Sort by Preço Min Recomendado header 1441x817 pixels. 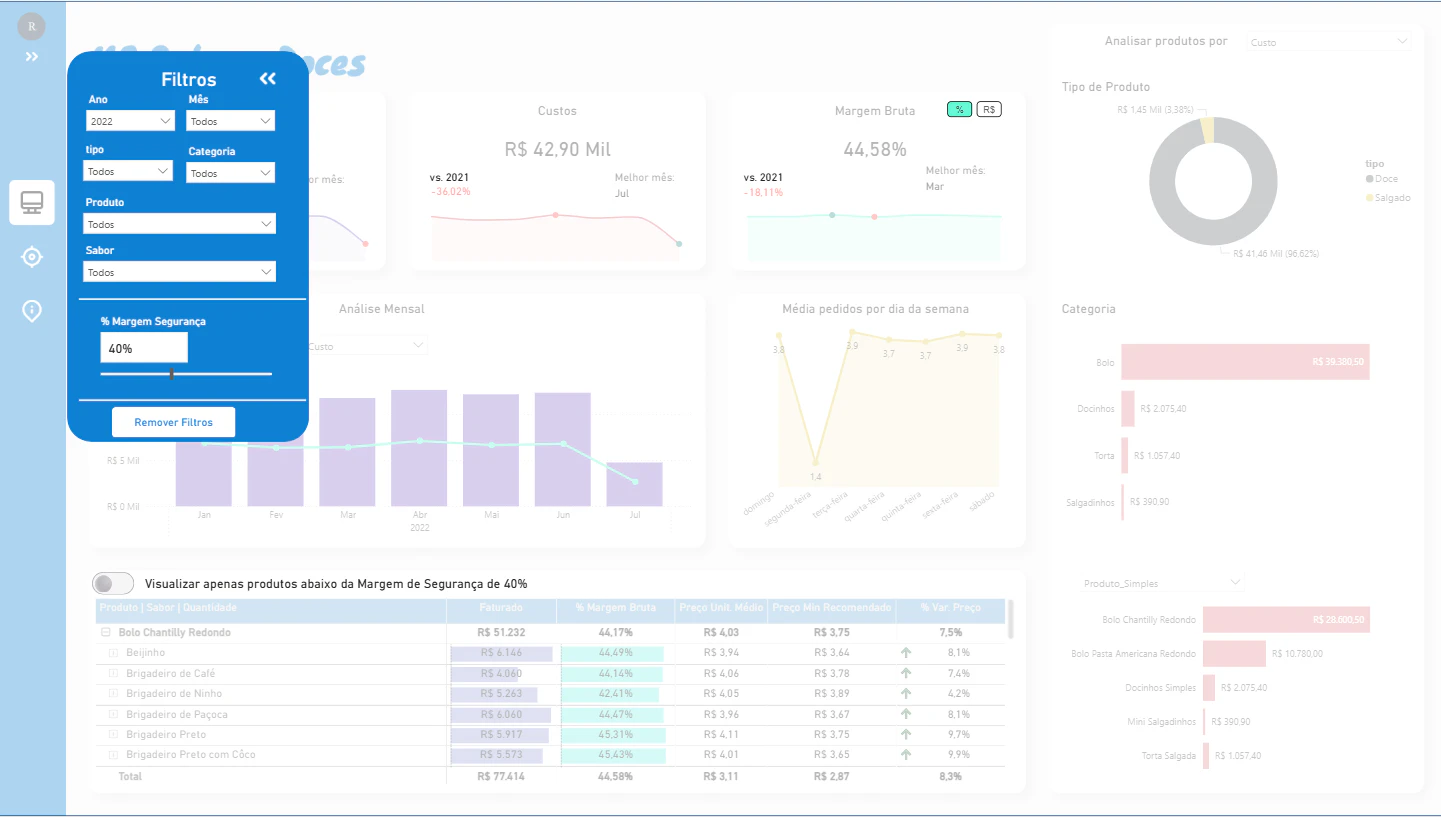tap(831, 608)
